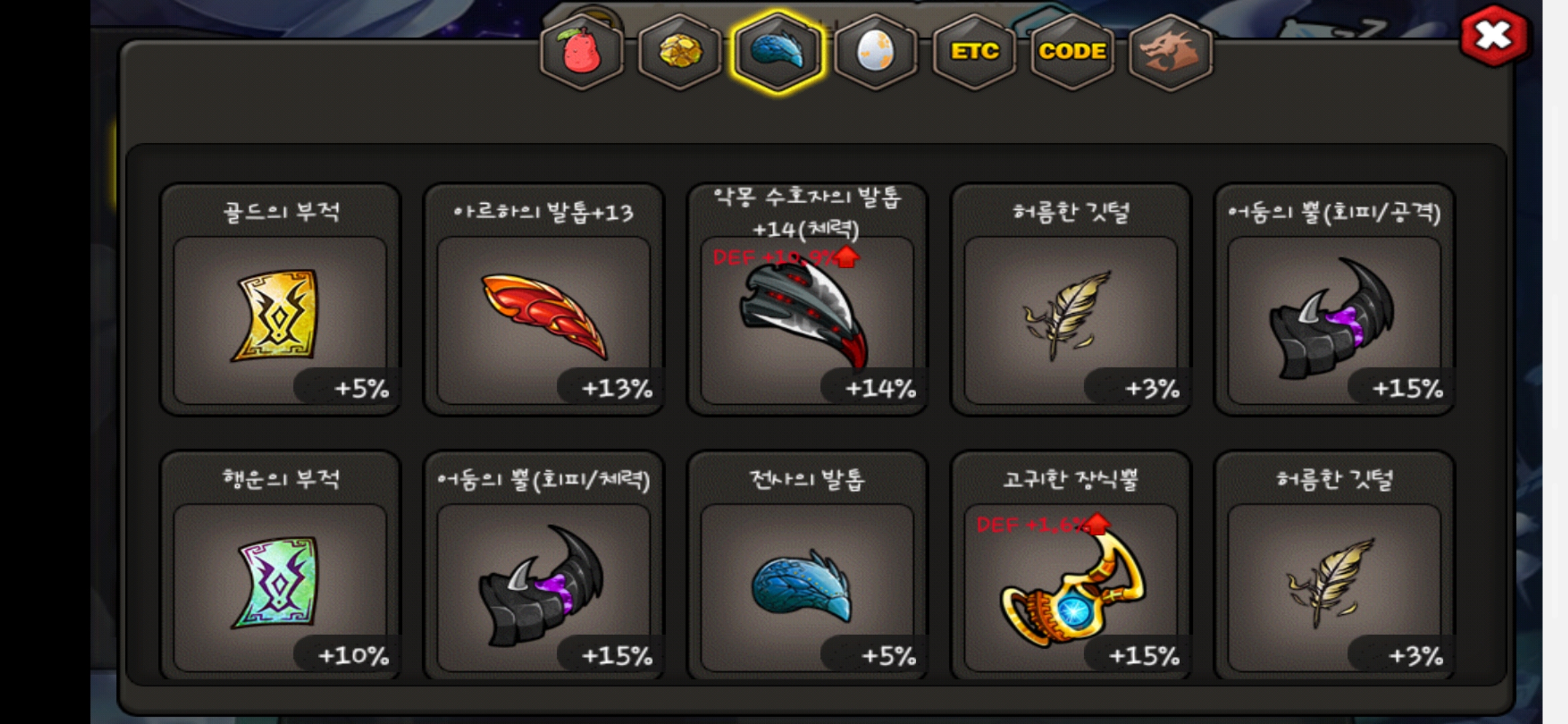Select the shabby feather in bottom row
This screenshot has width=1568, height=724.
tap(1334, 566)
